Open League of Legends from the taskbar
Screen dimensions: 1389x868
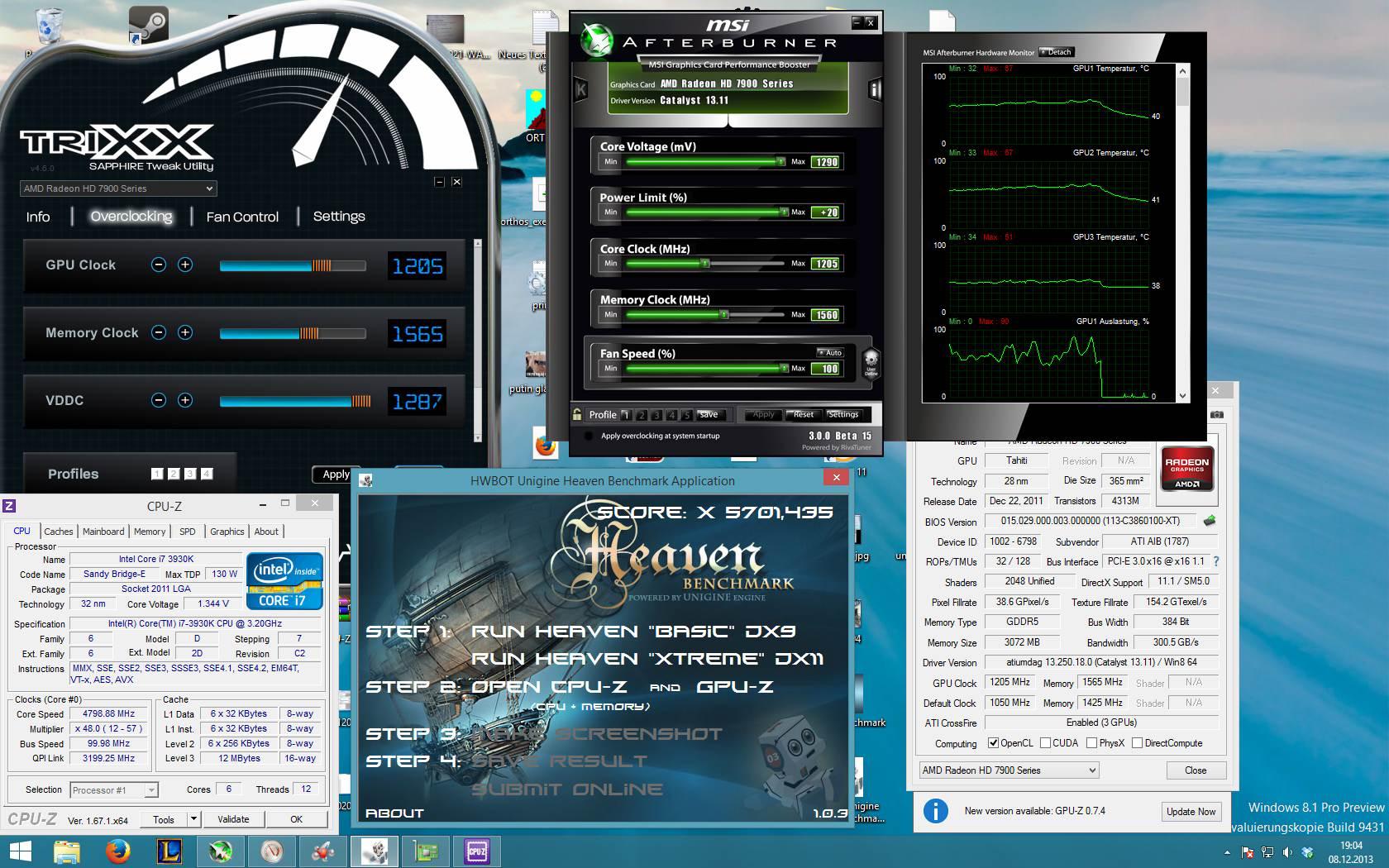(x=169, y=851)
